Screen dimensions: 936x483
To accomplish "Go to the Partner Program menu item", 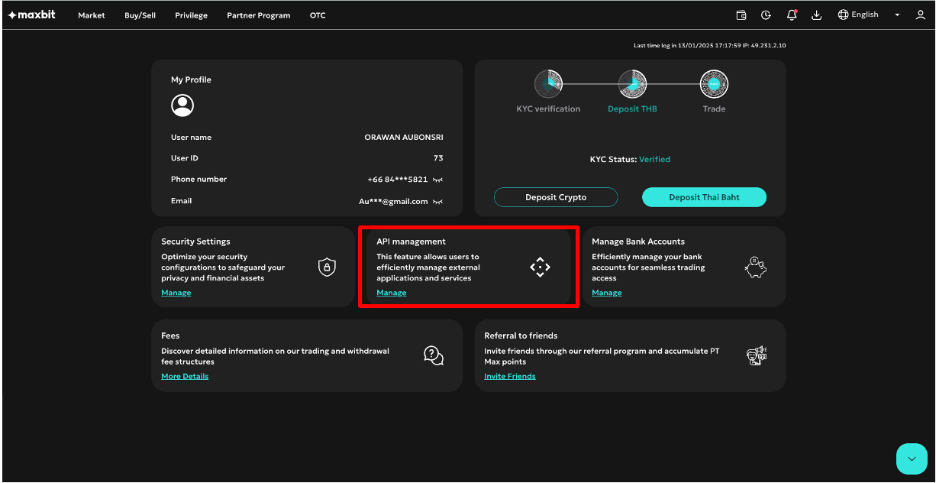I will 258,15.
